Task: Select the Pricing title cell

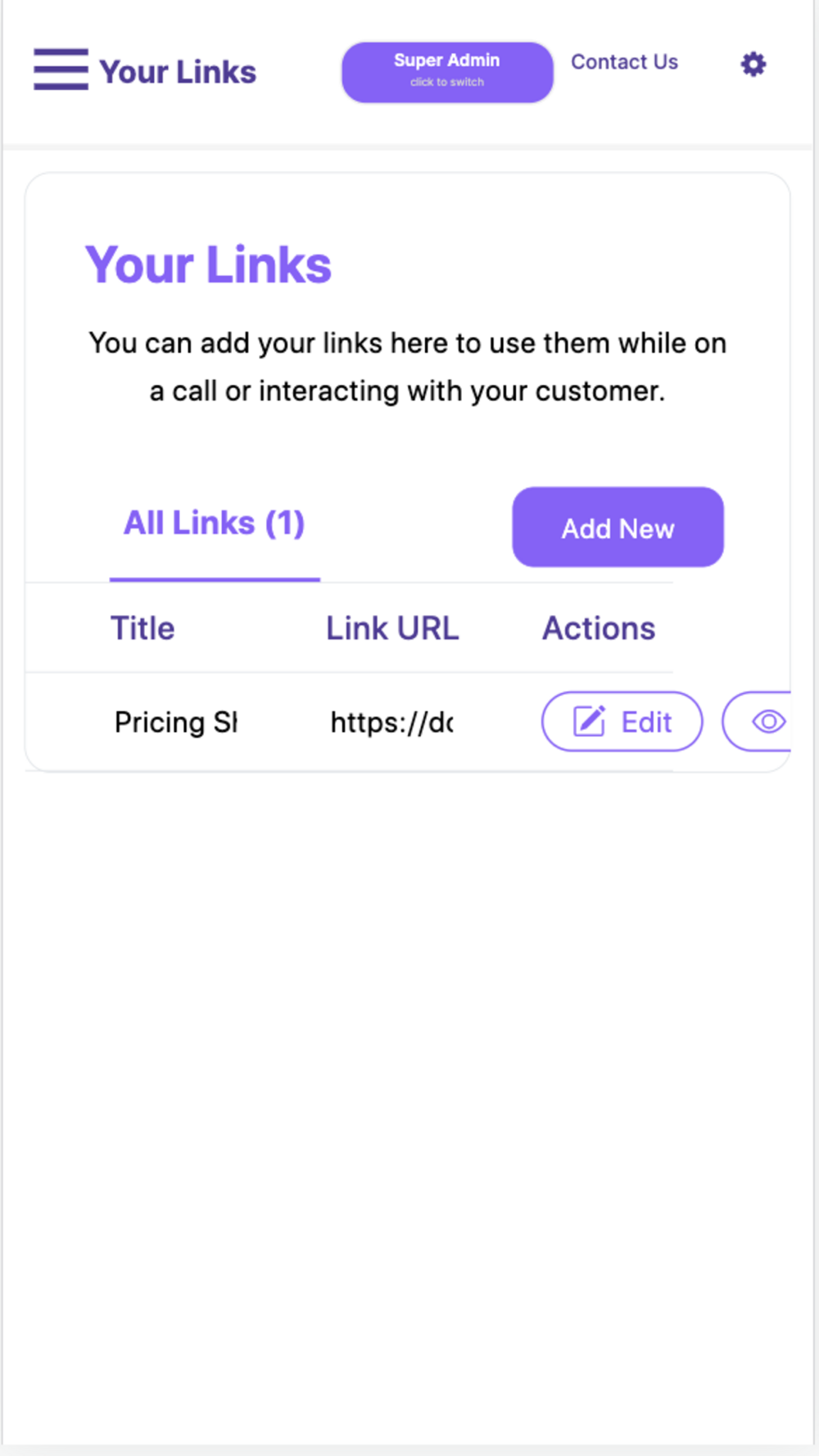Action: (176, 722)
